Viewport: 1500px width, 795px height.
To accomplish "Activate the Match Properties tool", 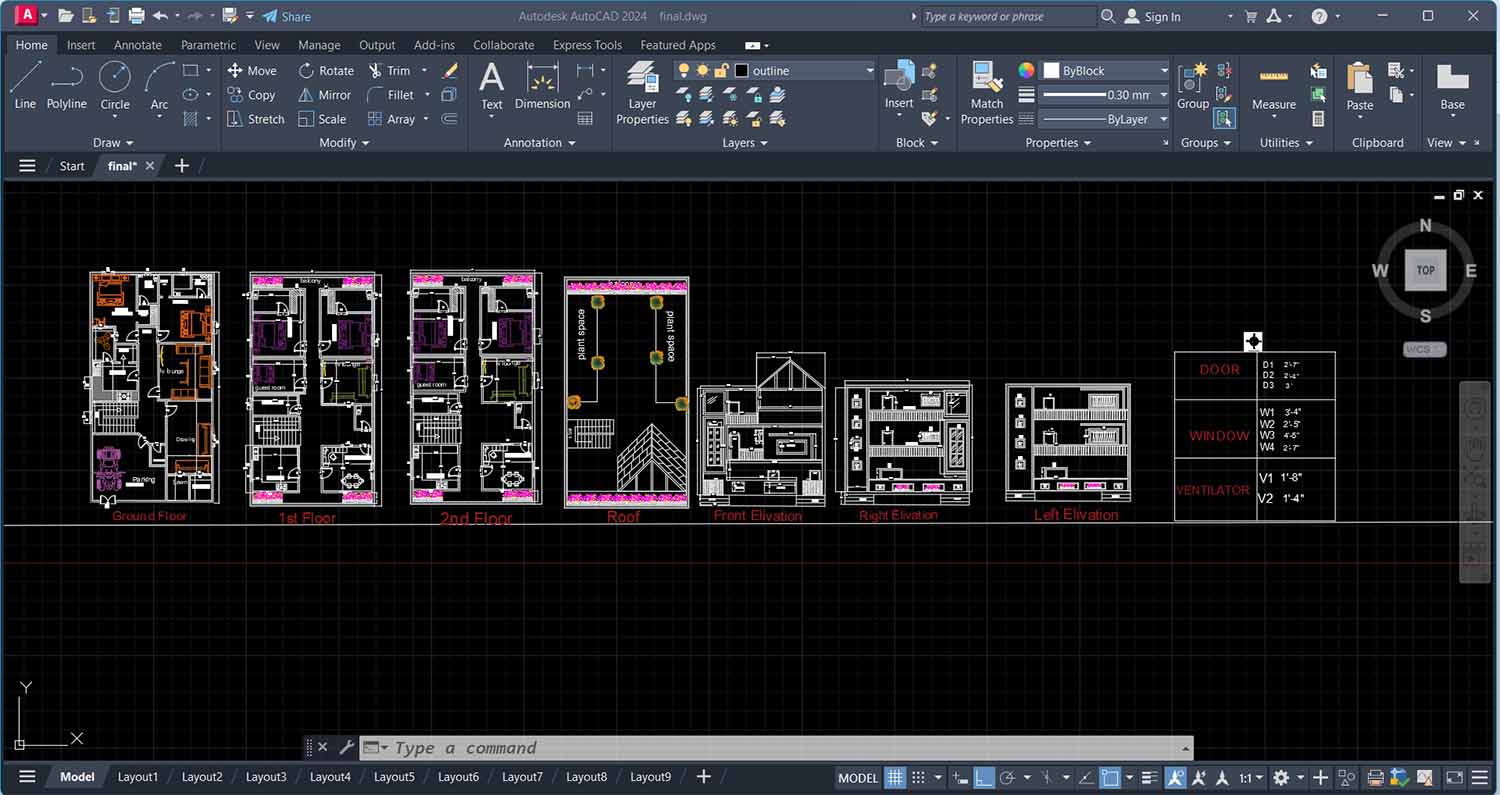I will pyautogui.click(x=986, y=88).
